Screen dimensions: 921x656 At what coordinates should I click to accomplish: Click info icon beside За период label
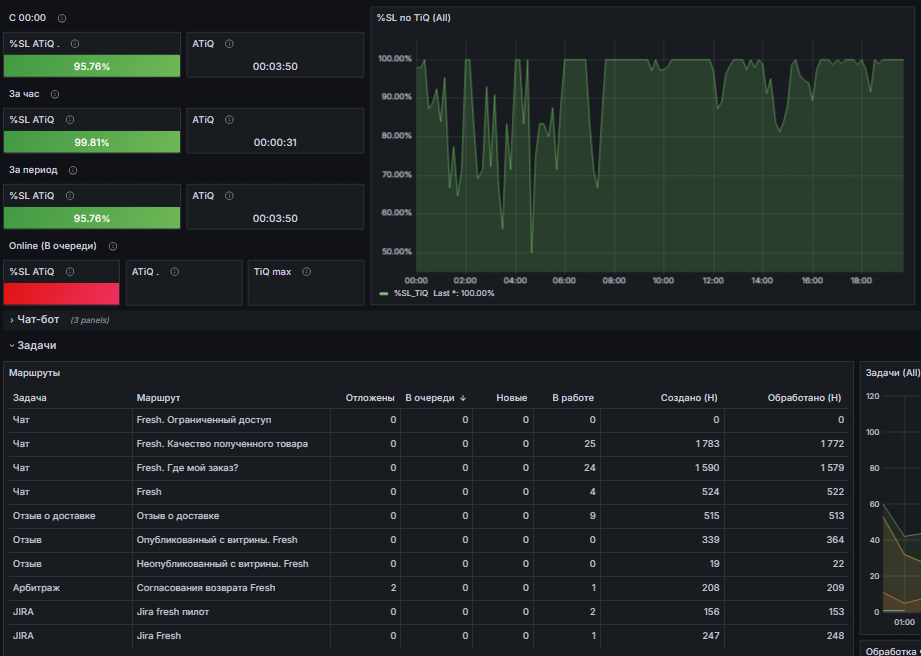[73, 170]
